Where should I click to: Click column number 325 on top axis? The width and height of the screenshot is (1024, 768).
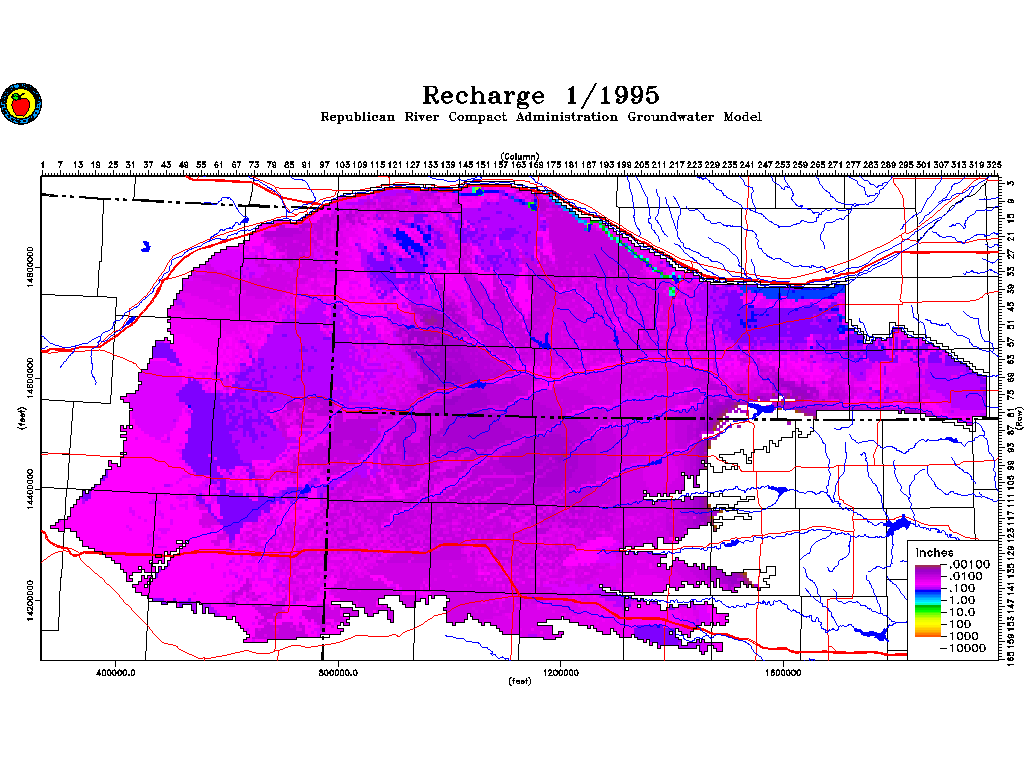[994, 165]
